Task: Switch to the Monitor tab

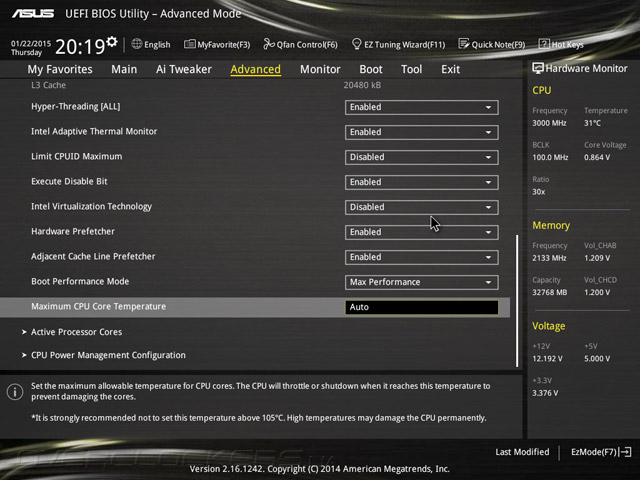Action: coord(320,69)
